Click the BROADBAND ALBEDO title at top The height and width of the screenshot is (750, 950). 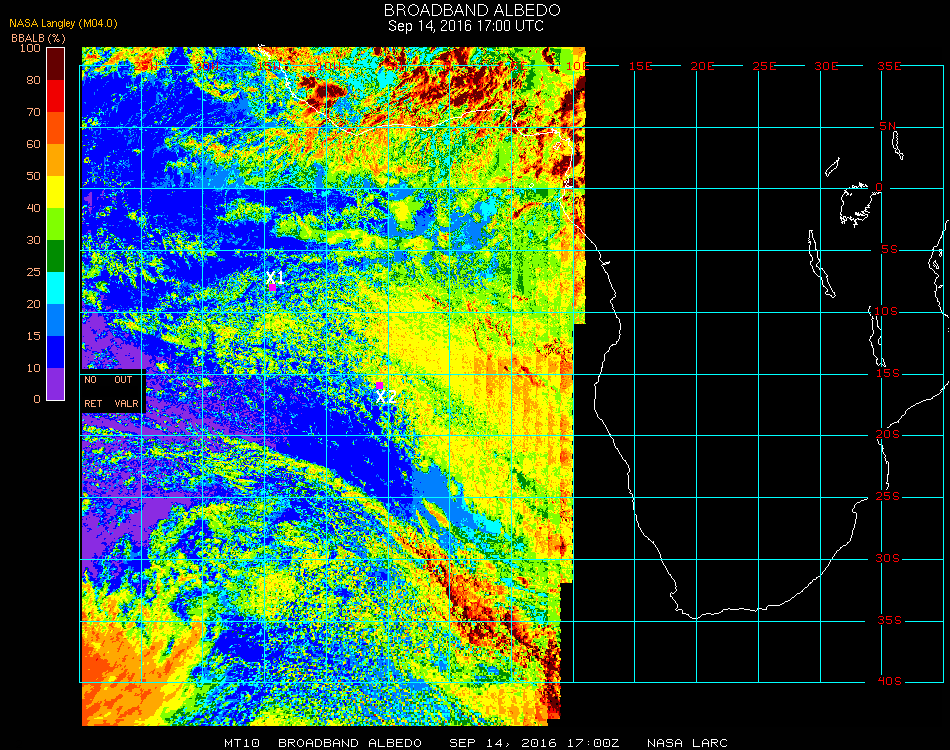(472, 10)
